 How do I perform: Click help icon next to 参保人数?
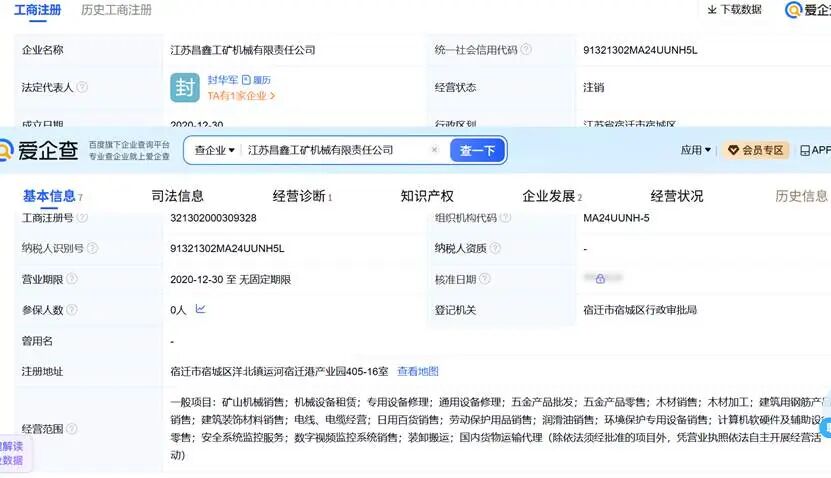[x=72, y=309]
